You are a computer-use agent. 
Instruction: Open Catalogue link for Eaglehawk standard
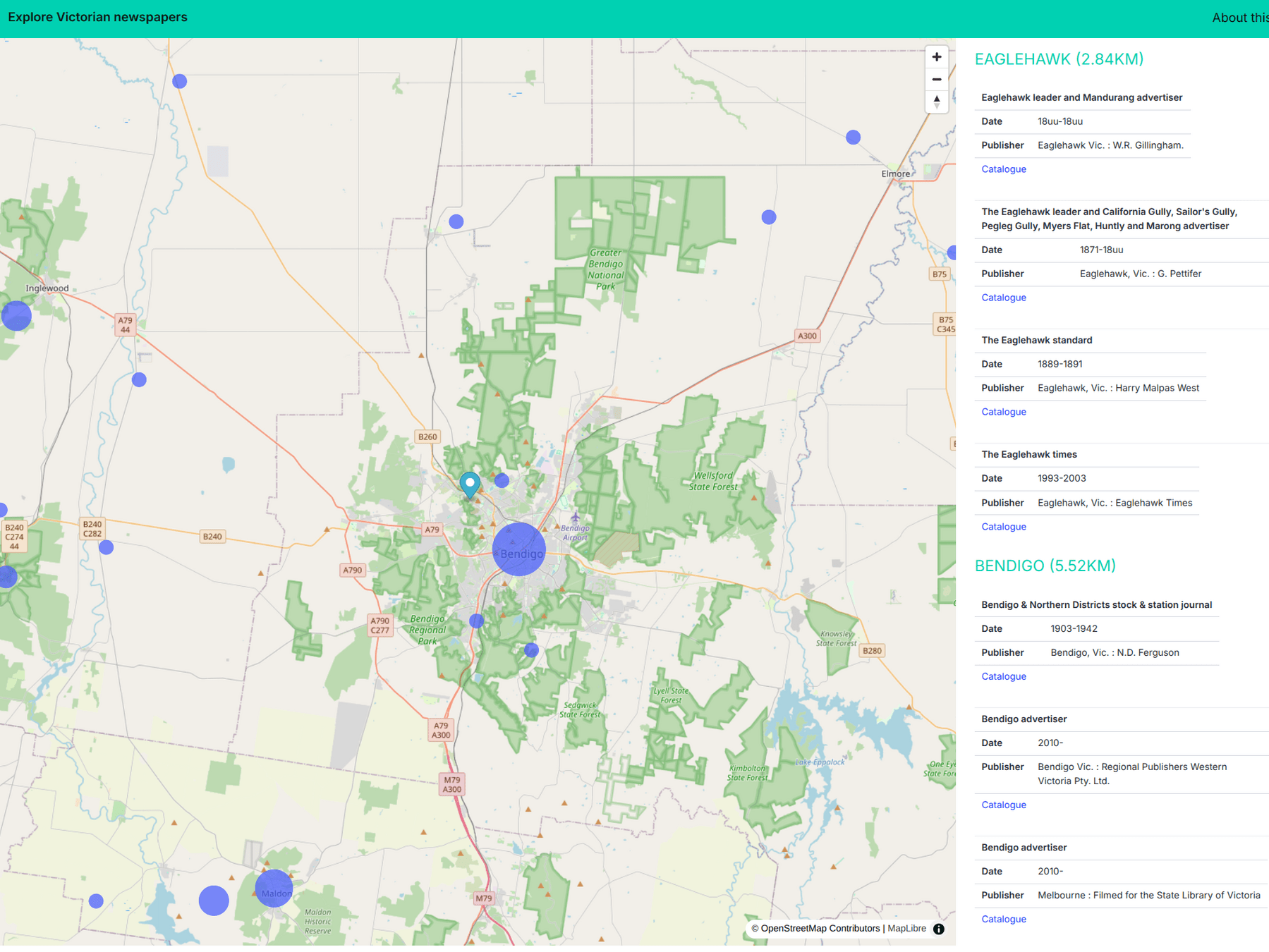1003,412
